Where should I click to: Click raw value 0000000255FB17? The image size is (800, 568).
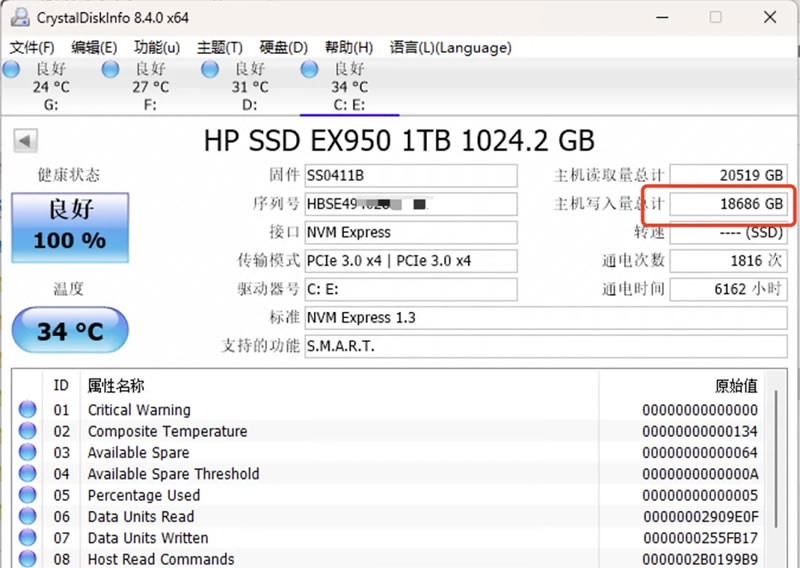click(x=701, y=538)
